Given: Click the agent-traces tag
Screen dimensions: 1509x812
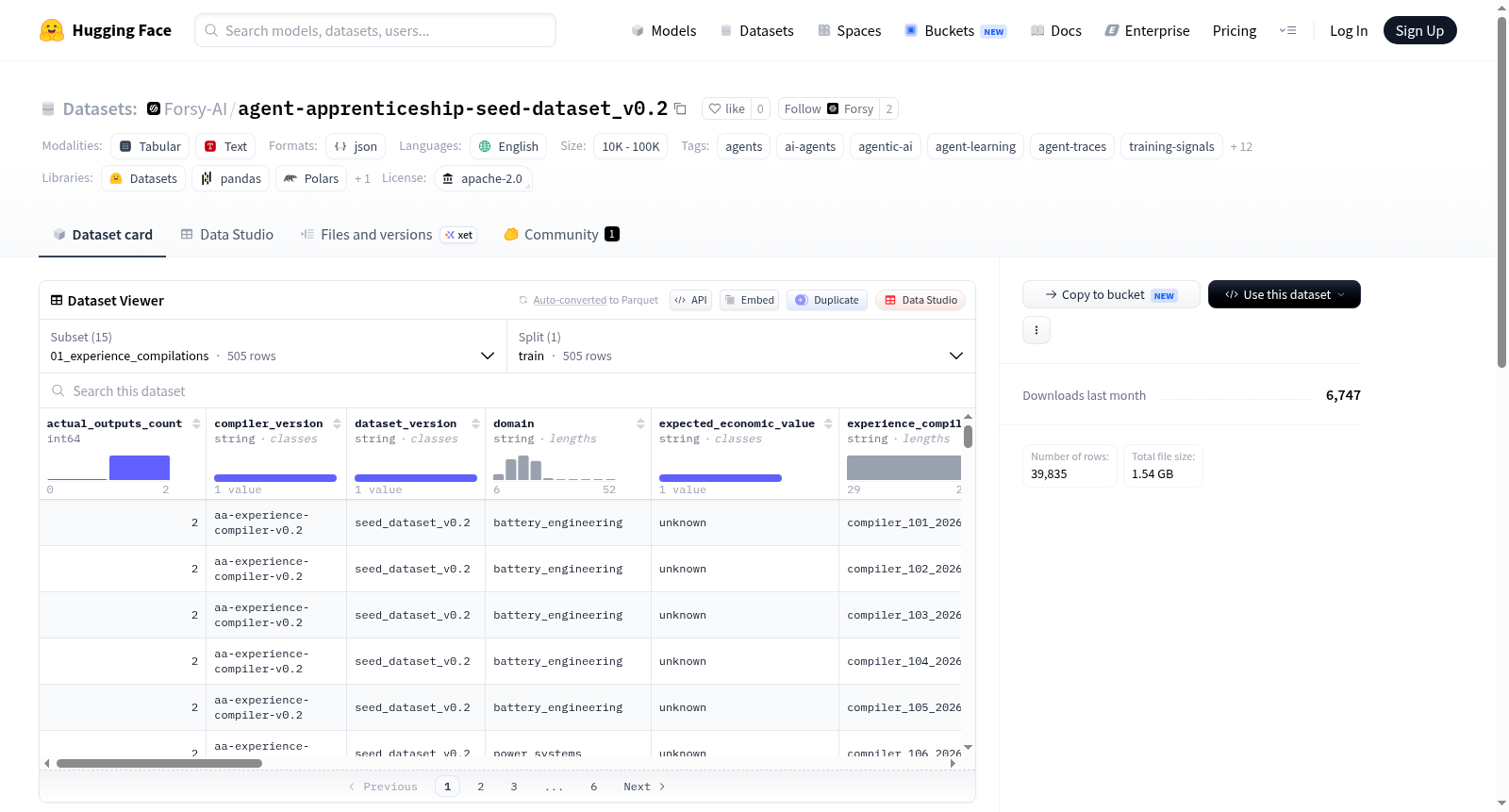Looking at the screenshot, I should (1072, 146).
